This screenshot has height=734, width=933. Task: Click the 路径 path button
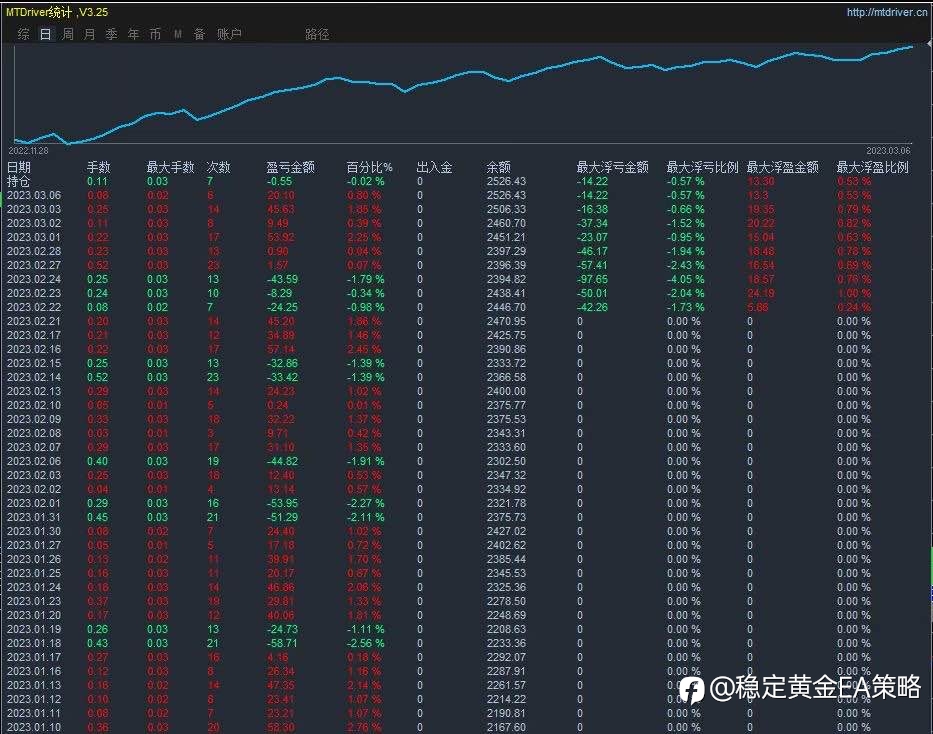pyautogui.click(x=317, y=34)
